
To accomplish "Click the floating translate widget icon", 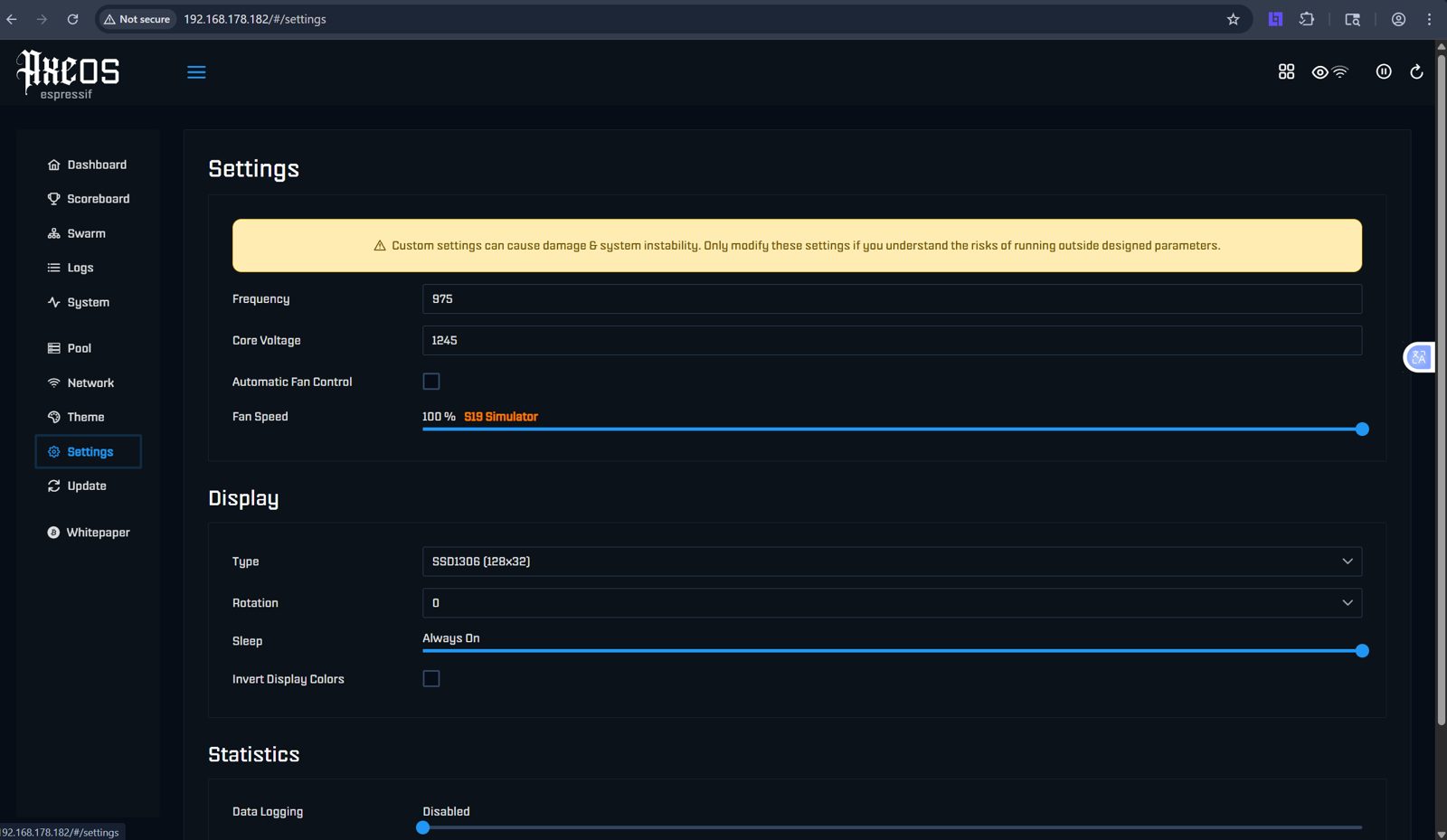I will pos(1419,357).
